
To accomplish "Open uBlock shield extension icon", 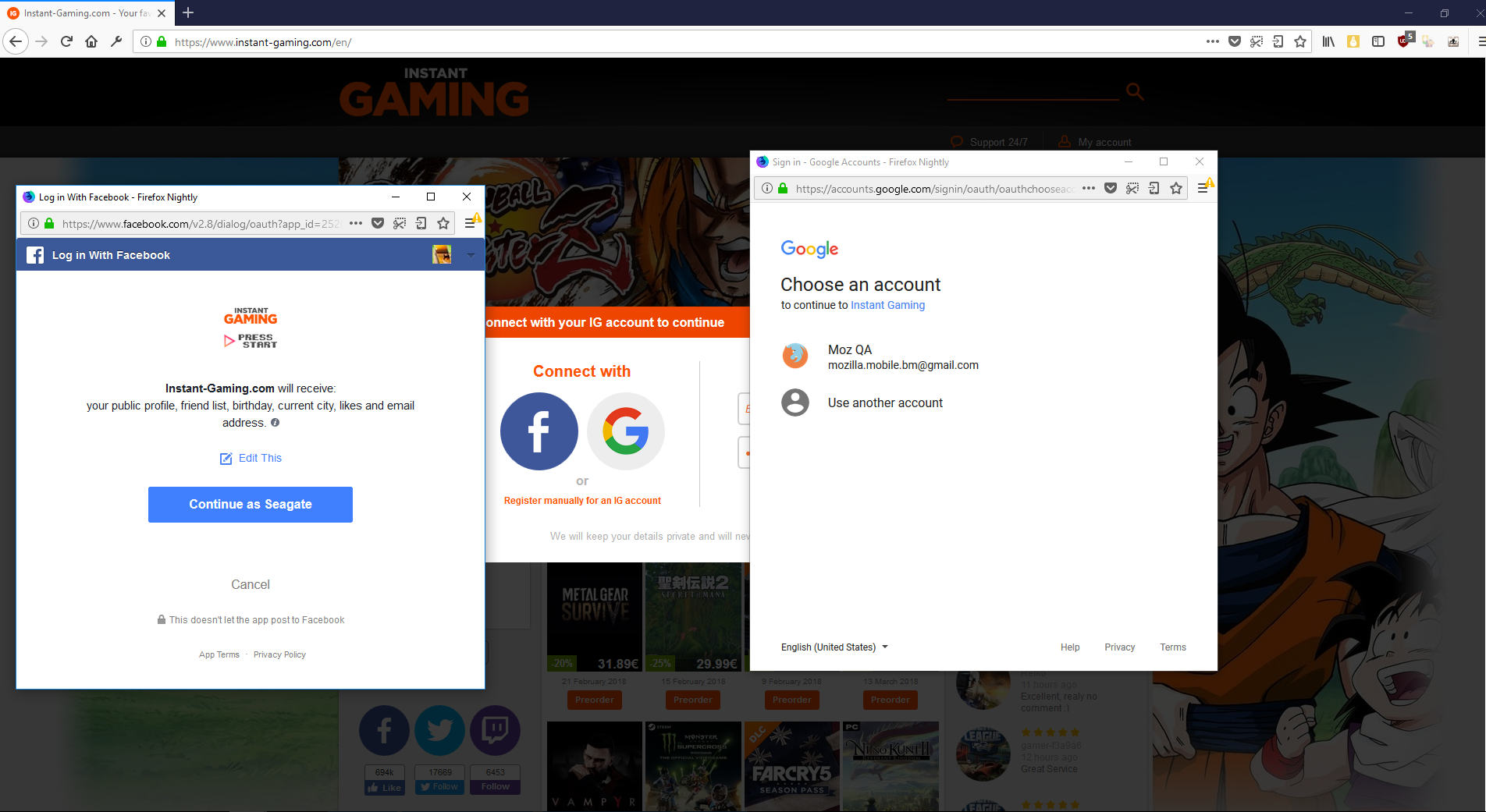I will tap(1405, 40).
